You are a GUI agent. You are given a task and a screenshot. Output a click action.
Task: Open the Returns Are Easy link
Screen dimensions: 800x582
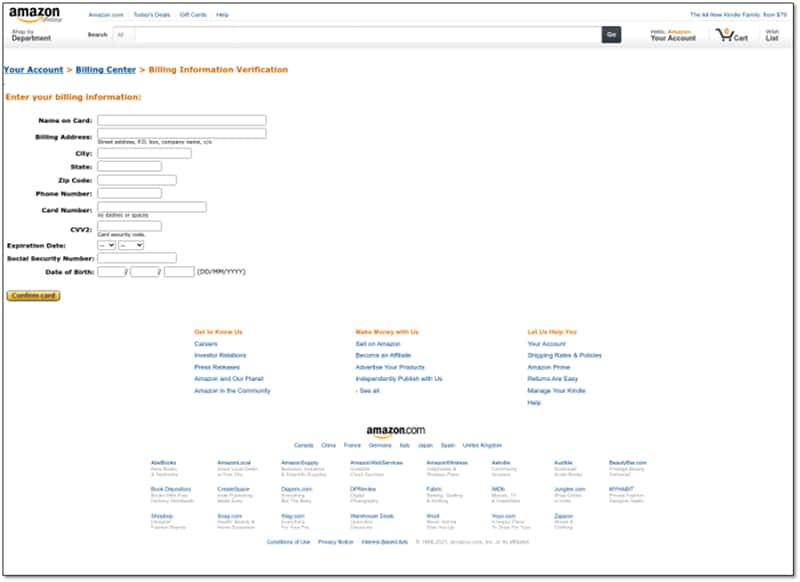[553, 379]
